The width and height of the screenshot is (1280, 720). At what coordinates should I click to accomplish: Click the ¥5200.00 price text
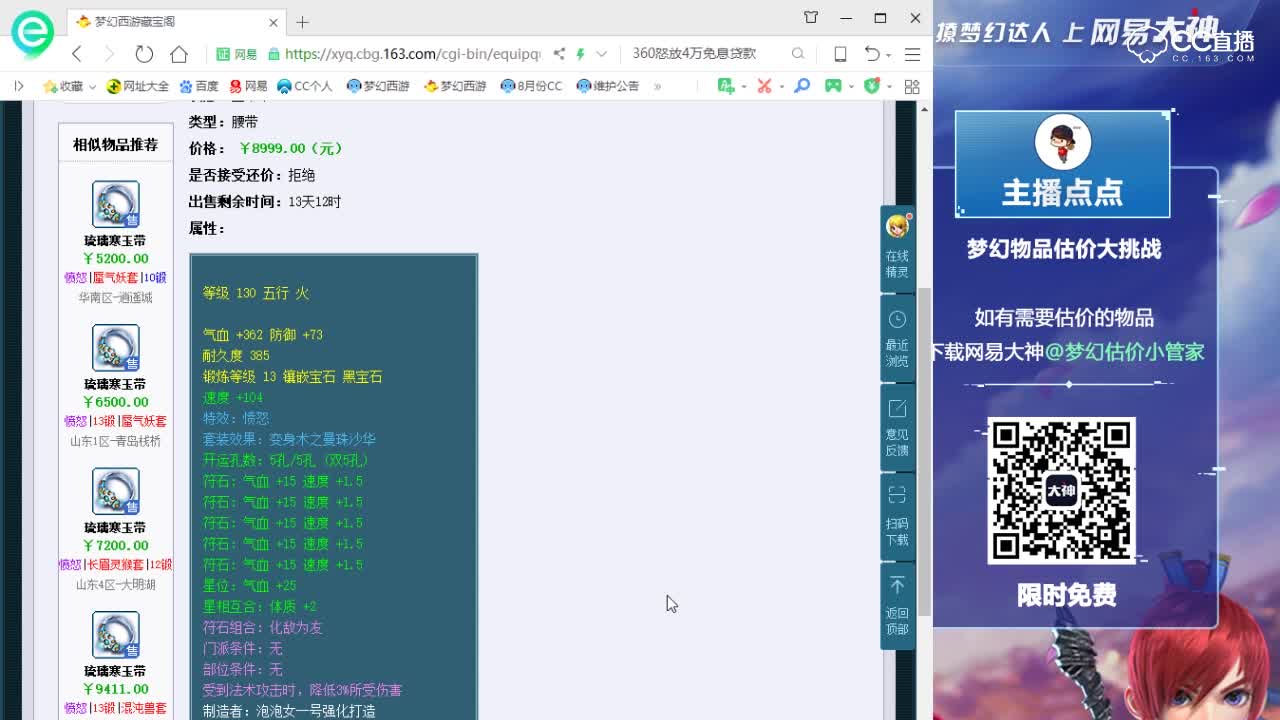pos(115,258)
